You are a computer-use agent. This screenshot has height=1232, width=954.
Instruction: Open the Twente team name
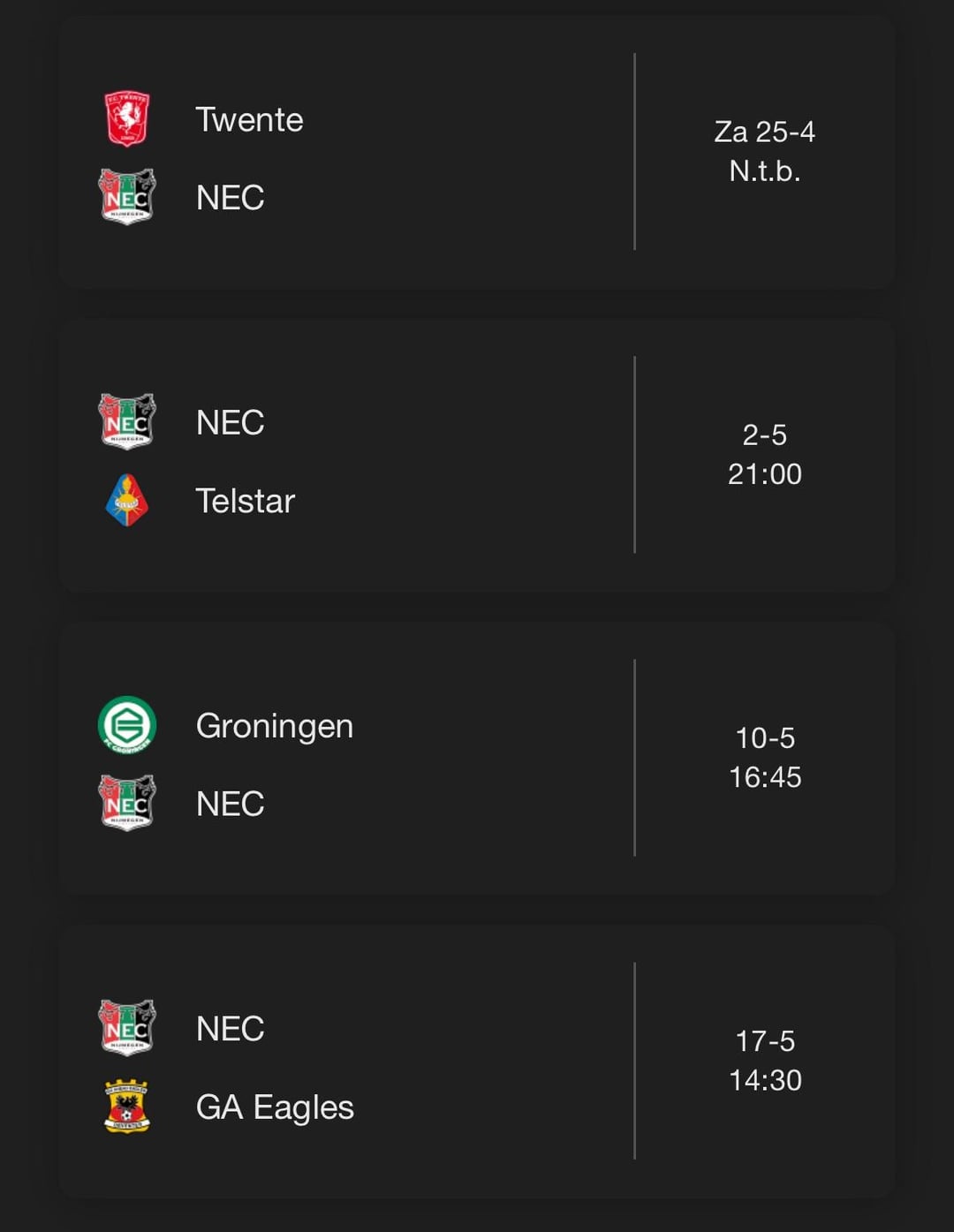pyautogui.click(x=249, y=119)
